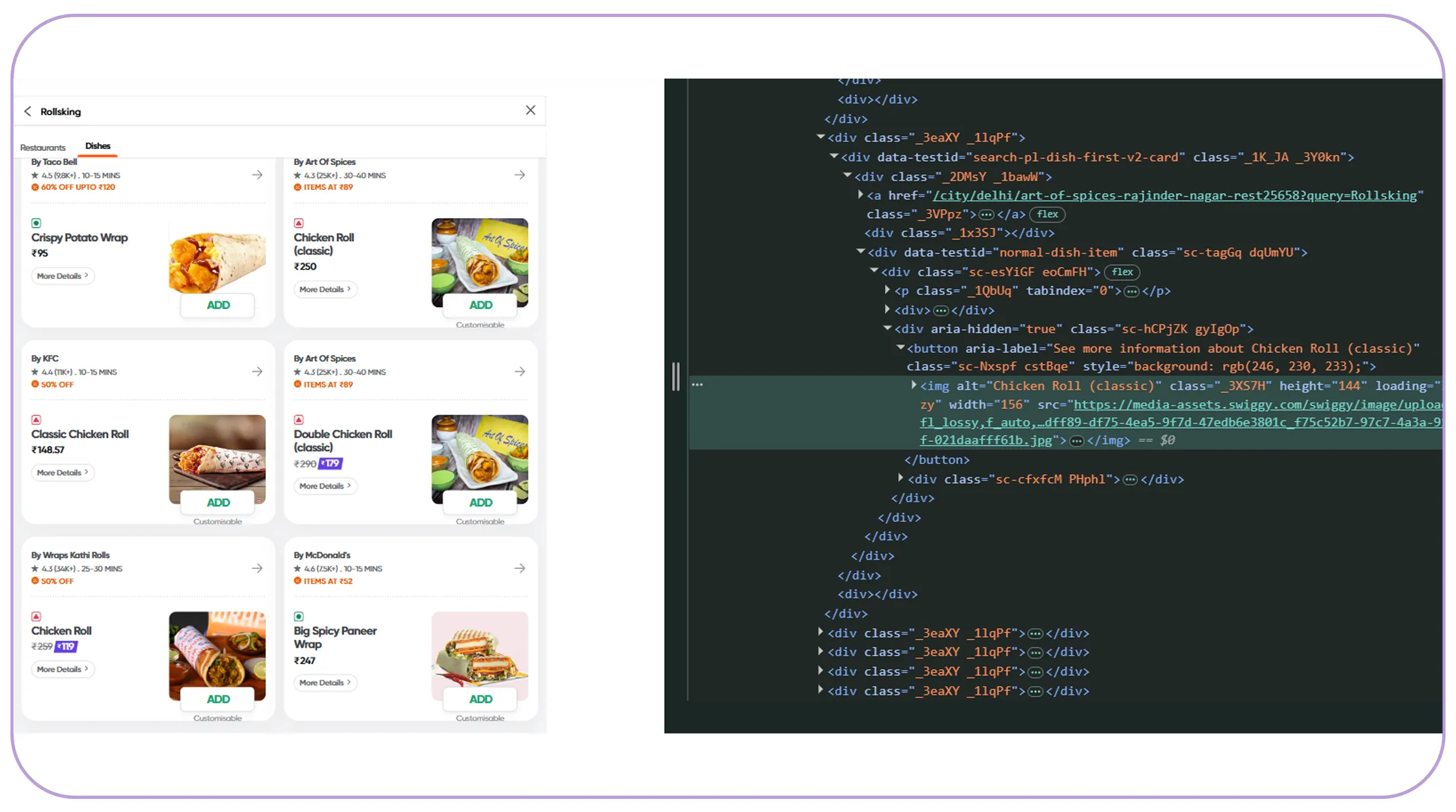Collapse the _2DMsY _1bawW div node
This screenshot has width=1456, height=812.
point(848,175)
